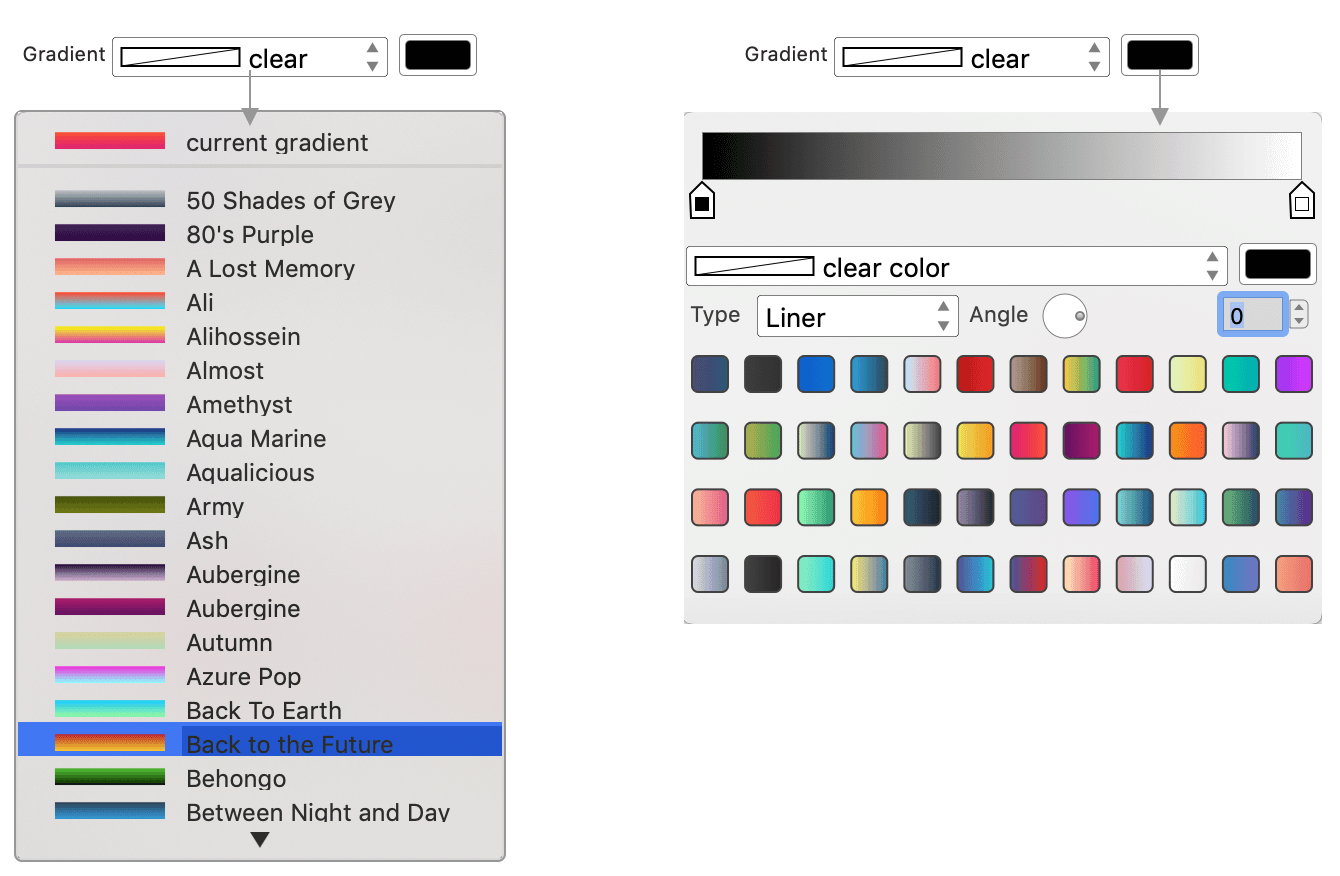Click black color well beside clear color
The image size is (1340, 876).
(x=1274, y=265)
